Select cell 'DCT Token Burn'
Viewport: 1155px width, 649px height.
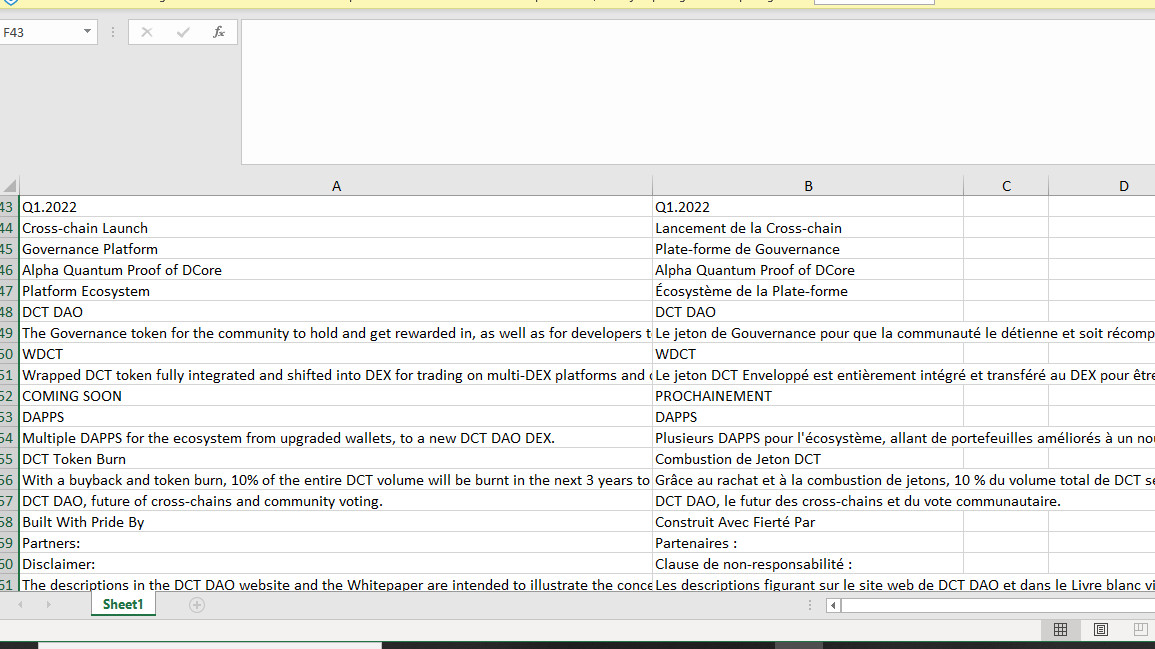[336, 459]
